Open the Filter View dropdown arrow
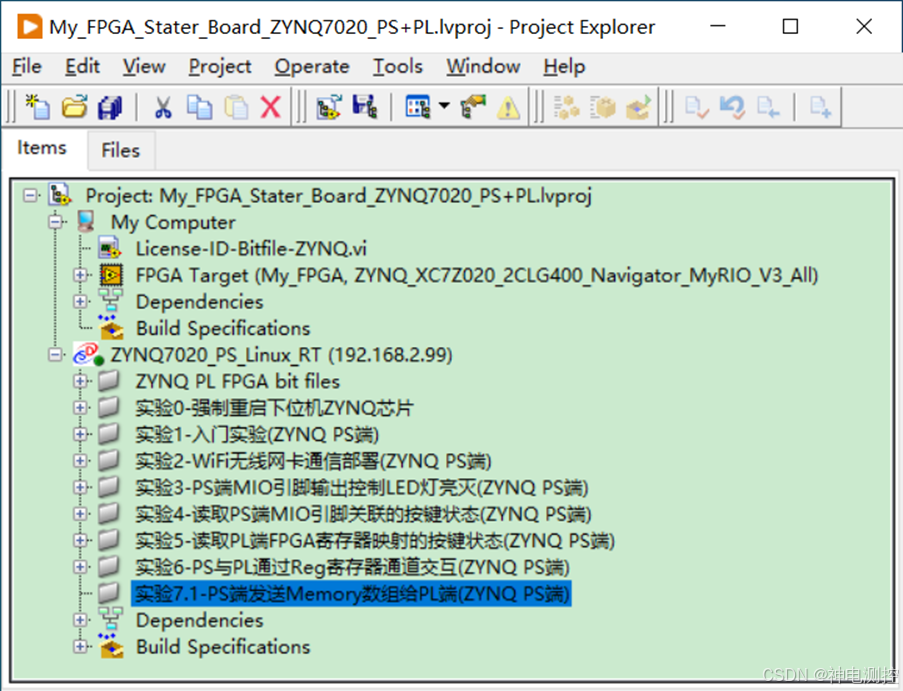The width and height of the screenshot is (903, 691). click(444, 105)
